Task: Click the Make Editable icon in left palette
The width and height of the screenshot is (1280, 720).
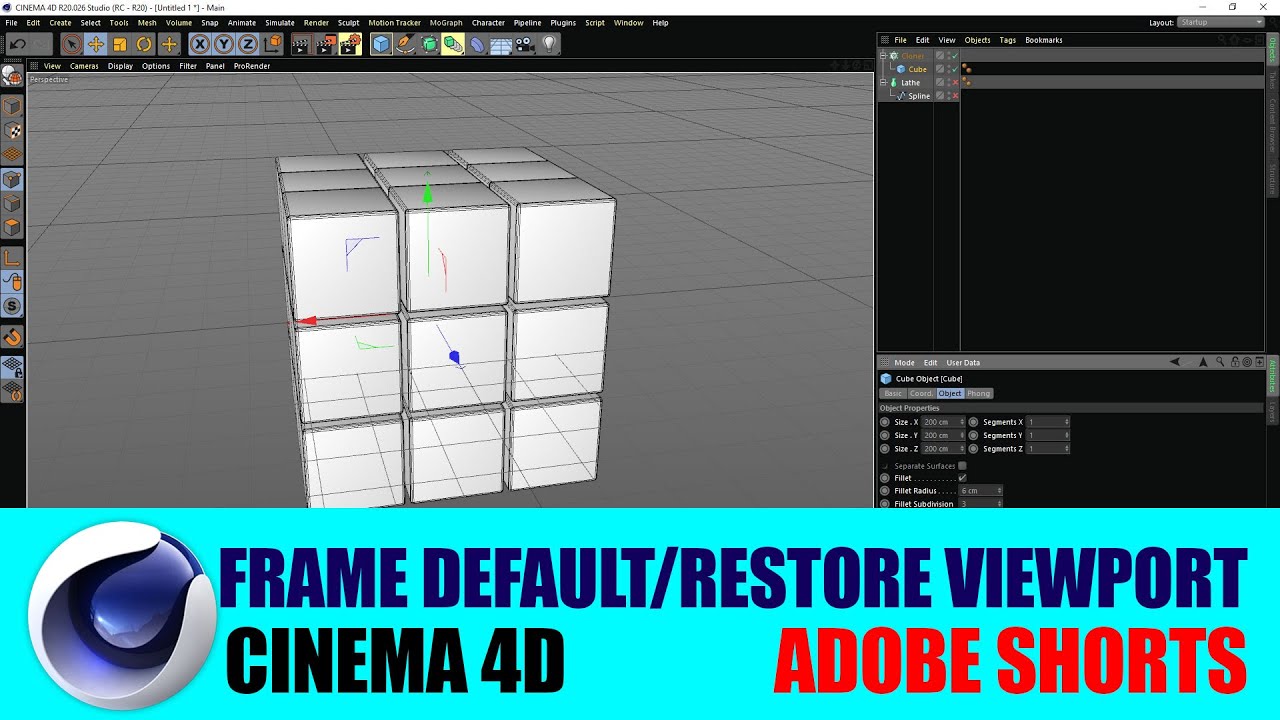Action: [x=11, y=76]
